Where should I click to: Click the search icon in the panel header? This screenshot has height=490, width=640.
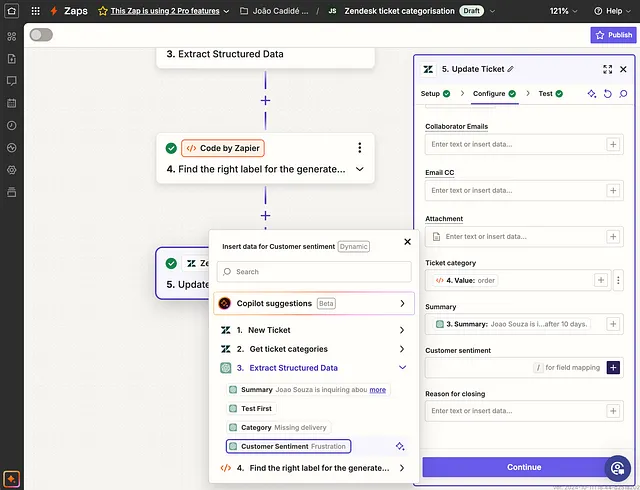(x=623, y=94)
